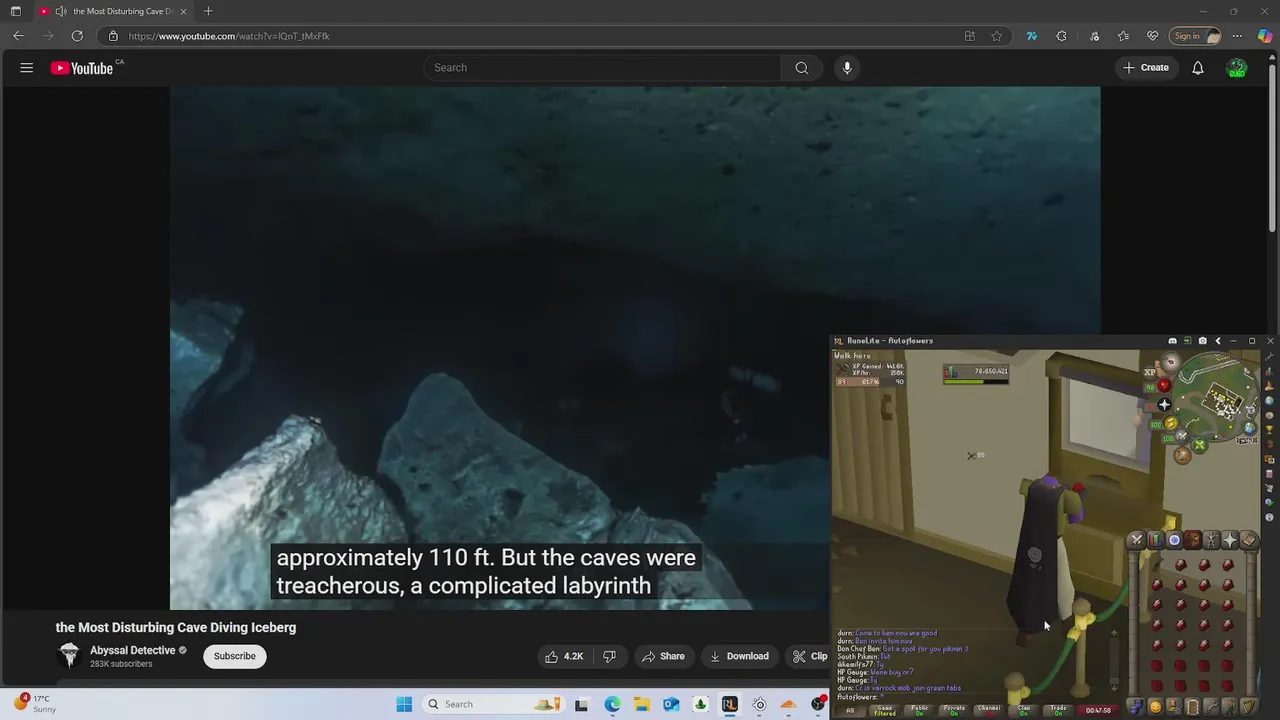The height and width of the screenshot is (720, 1280).
Task: Open the YouTube guide hamburger menu
Action: (27, 68)
